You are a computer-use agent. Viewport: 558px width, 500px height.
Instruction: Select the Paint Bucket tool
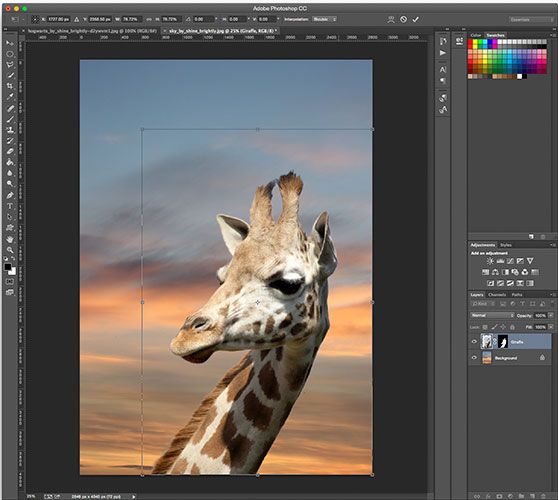tap(10, 162)
